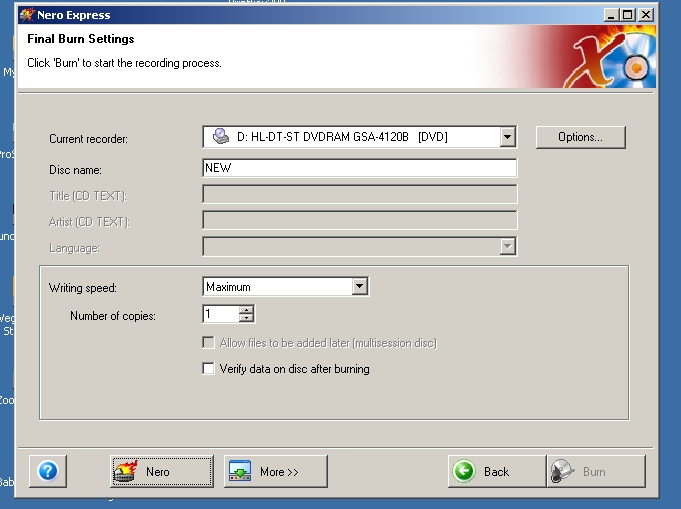Screen dimensions: 681x509
Task: Start recording with the Burn button
Action: click(x=596, y=471)
